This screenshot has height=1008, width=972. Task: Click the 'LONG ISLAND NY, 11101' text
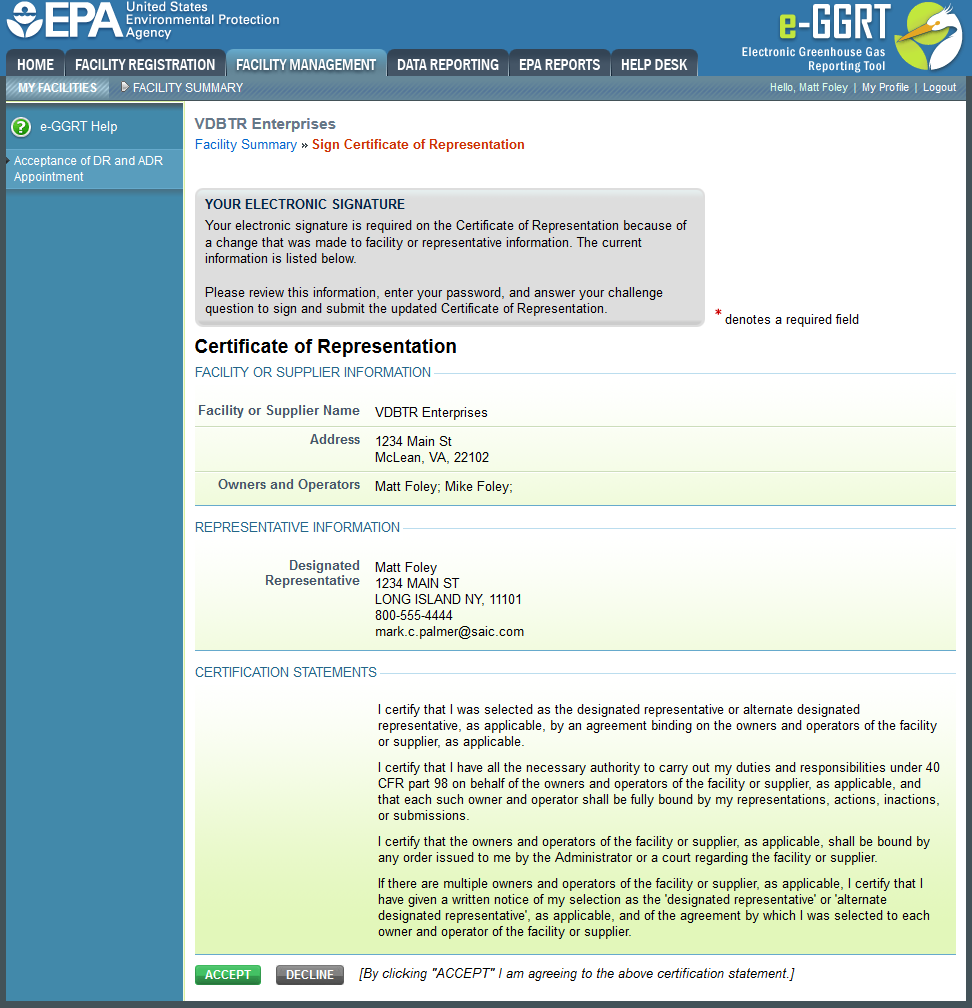pyautogui.click(x=448, y=600)
